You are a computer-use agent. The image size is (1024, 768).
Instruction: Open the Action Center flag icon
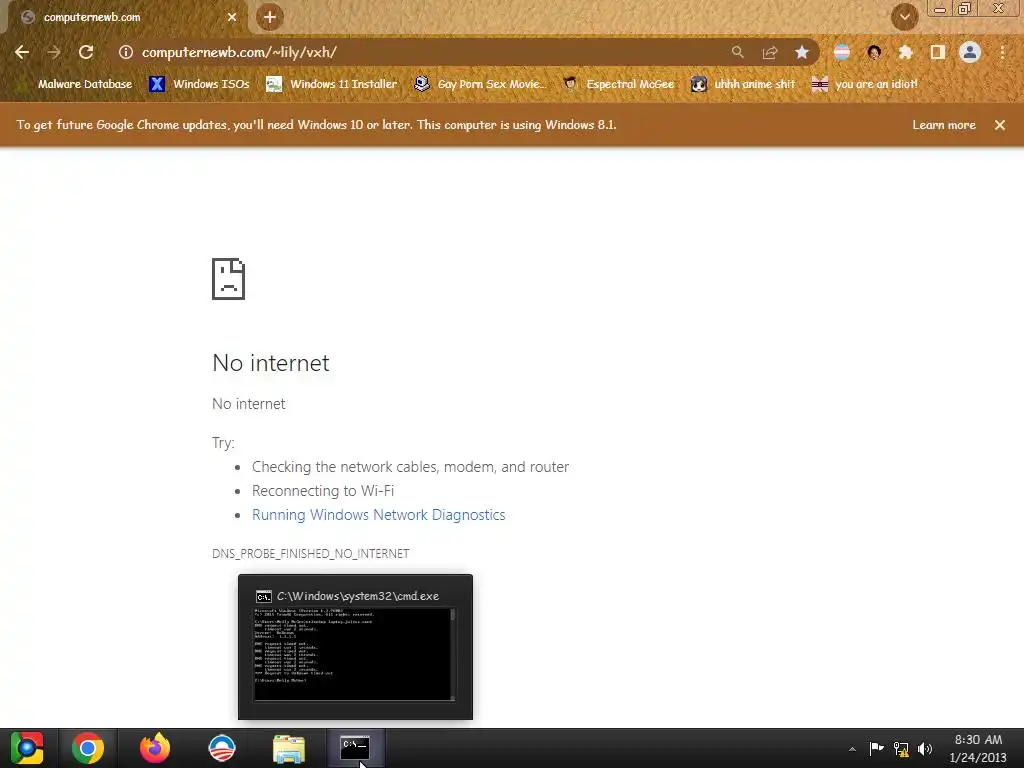pyautogui.click(x=876, y=748)
